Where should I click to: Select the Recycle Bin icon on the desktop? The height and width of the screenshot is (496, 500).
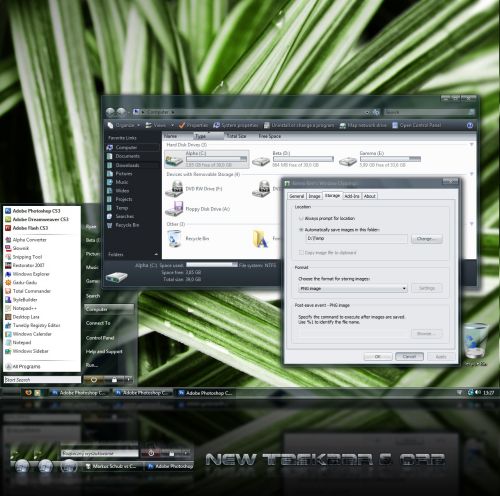click(476, 342)
